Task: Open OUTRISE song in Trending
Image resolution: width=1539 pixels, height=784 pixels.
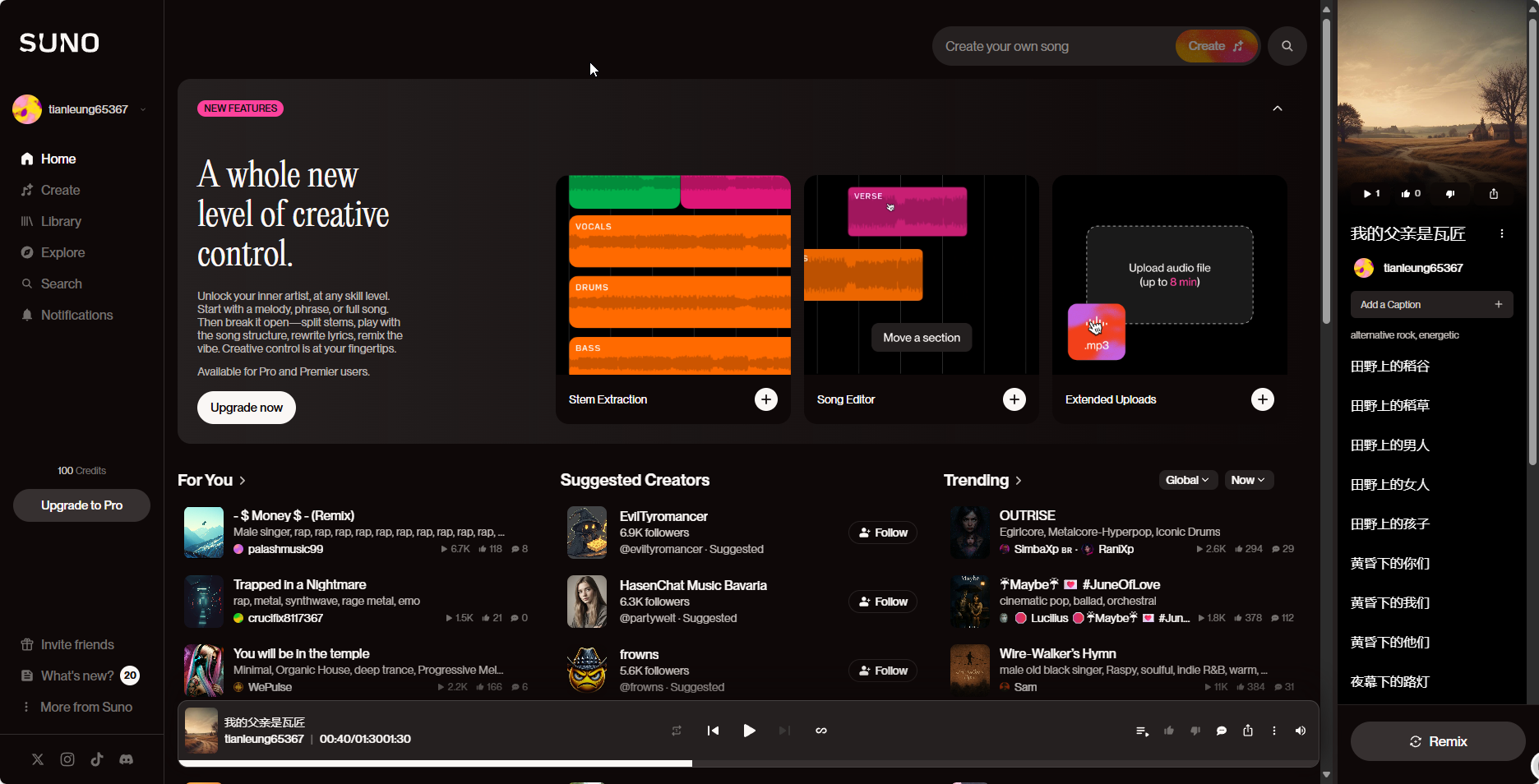Action: click(x=1028, y=515)
